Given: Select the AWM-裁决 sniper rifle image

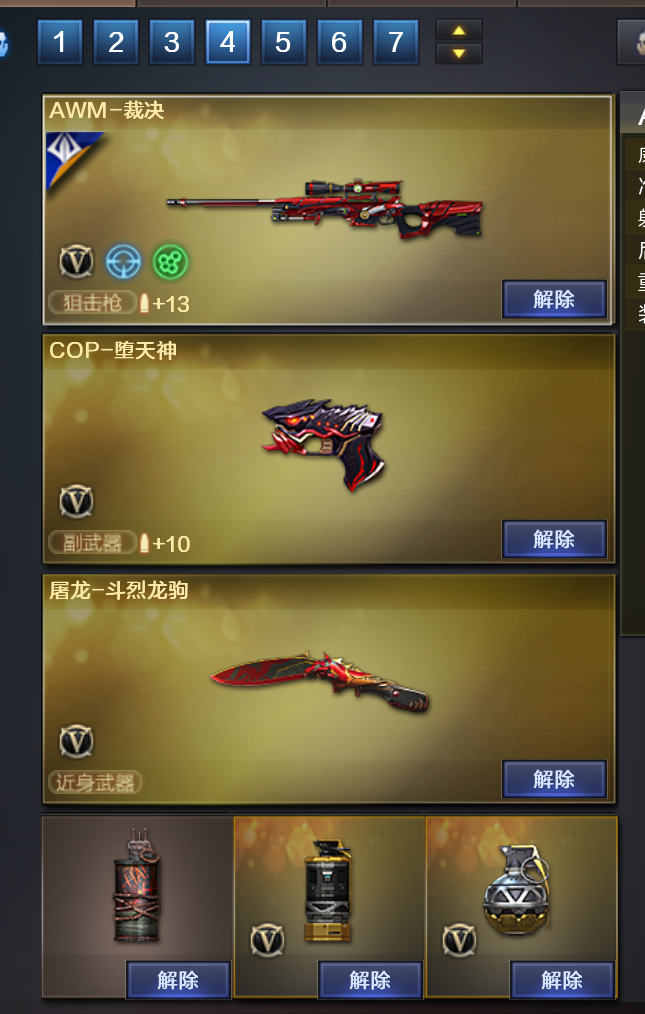Looking at the screenshot, I should tap(325, 208).
